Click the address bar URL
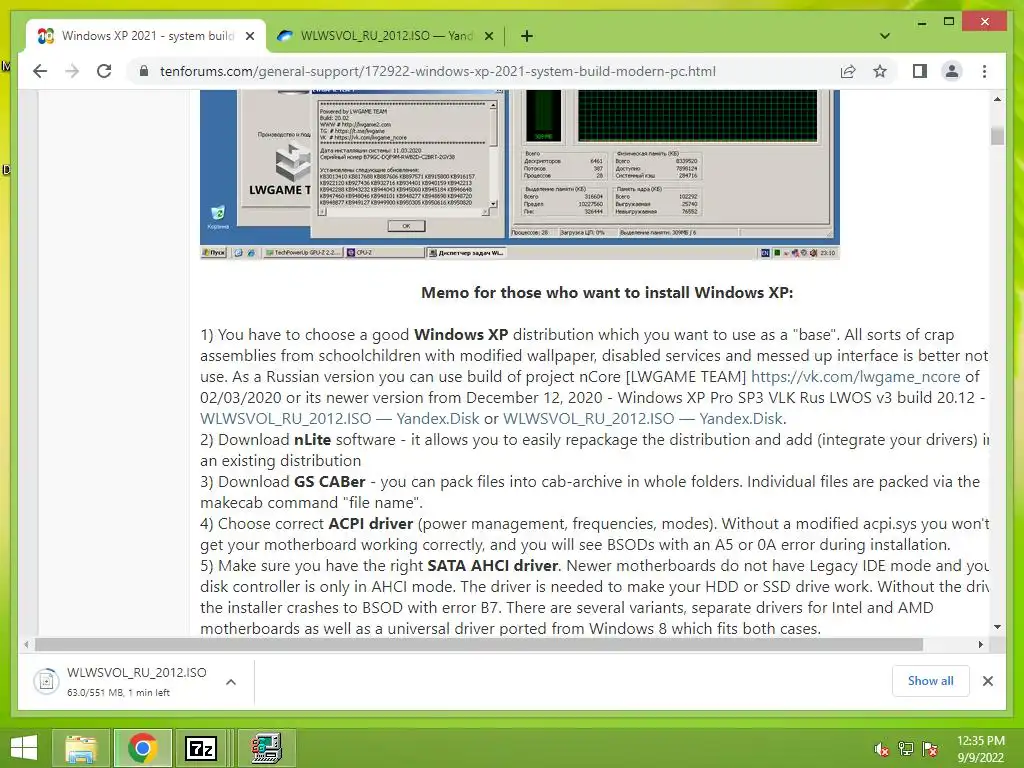Screen dimensions: 1024x768 click(x=438, y=71)
